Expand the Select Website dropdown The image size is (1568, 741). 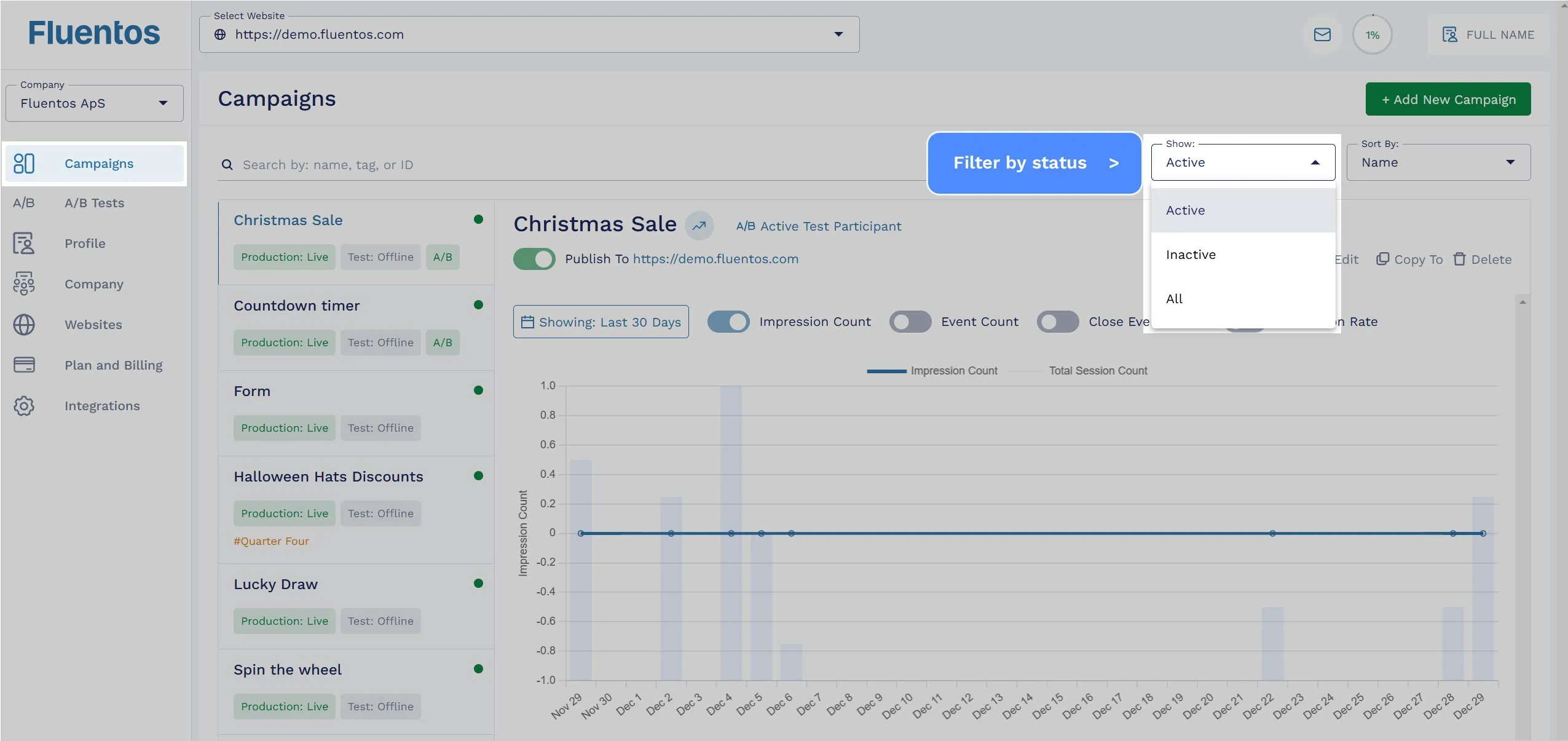pyautogui.click(x=529, y=34)
